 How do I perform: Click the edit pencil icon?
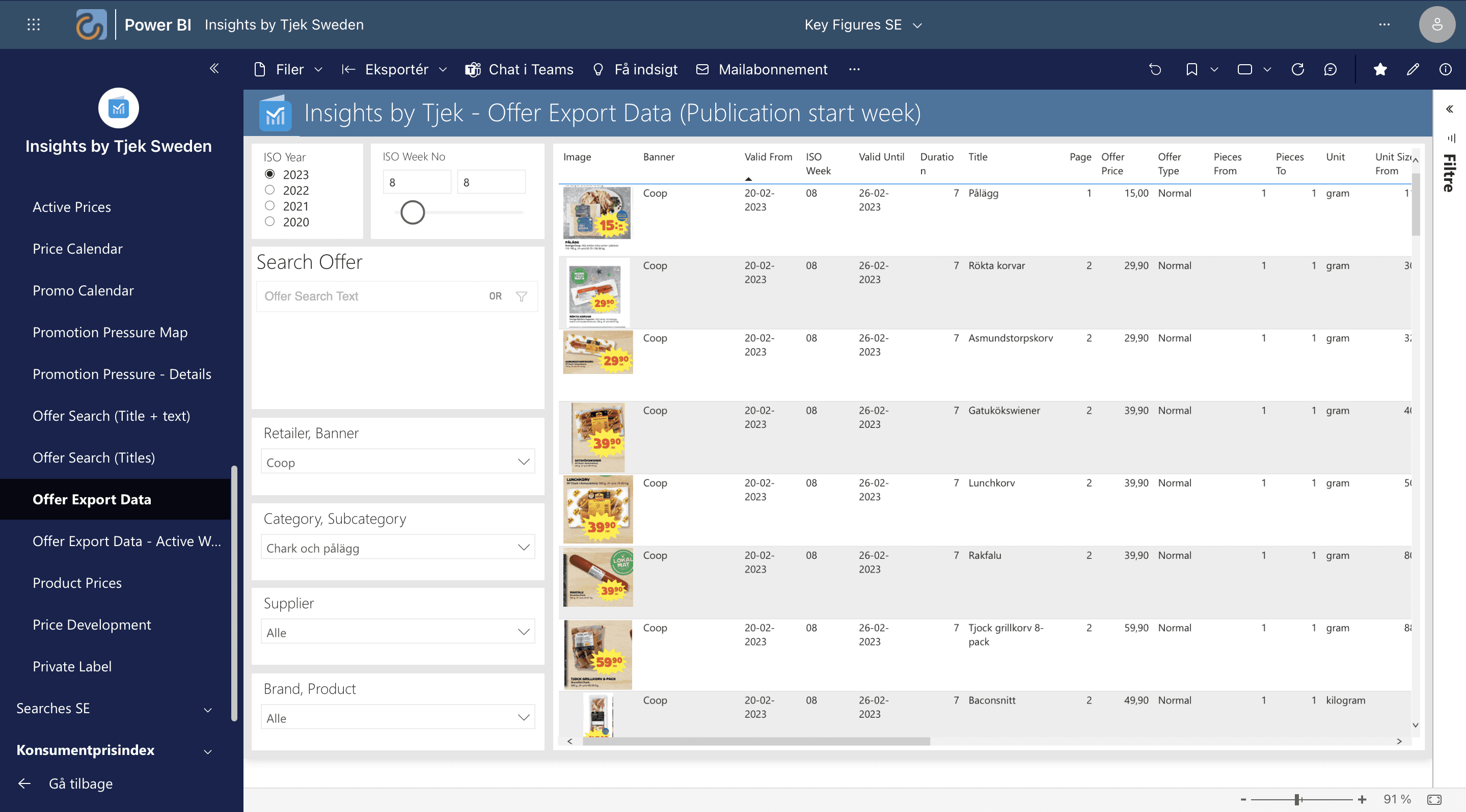tap(1413, 69)
